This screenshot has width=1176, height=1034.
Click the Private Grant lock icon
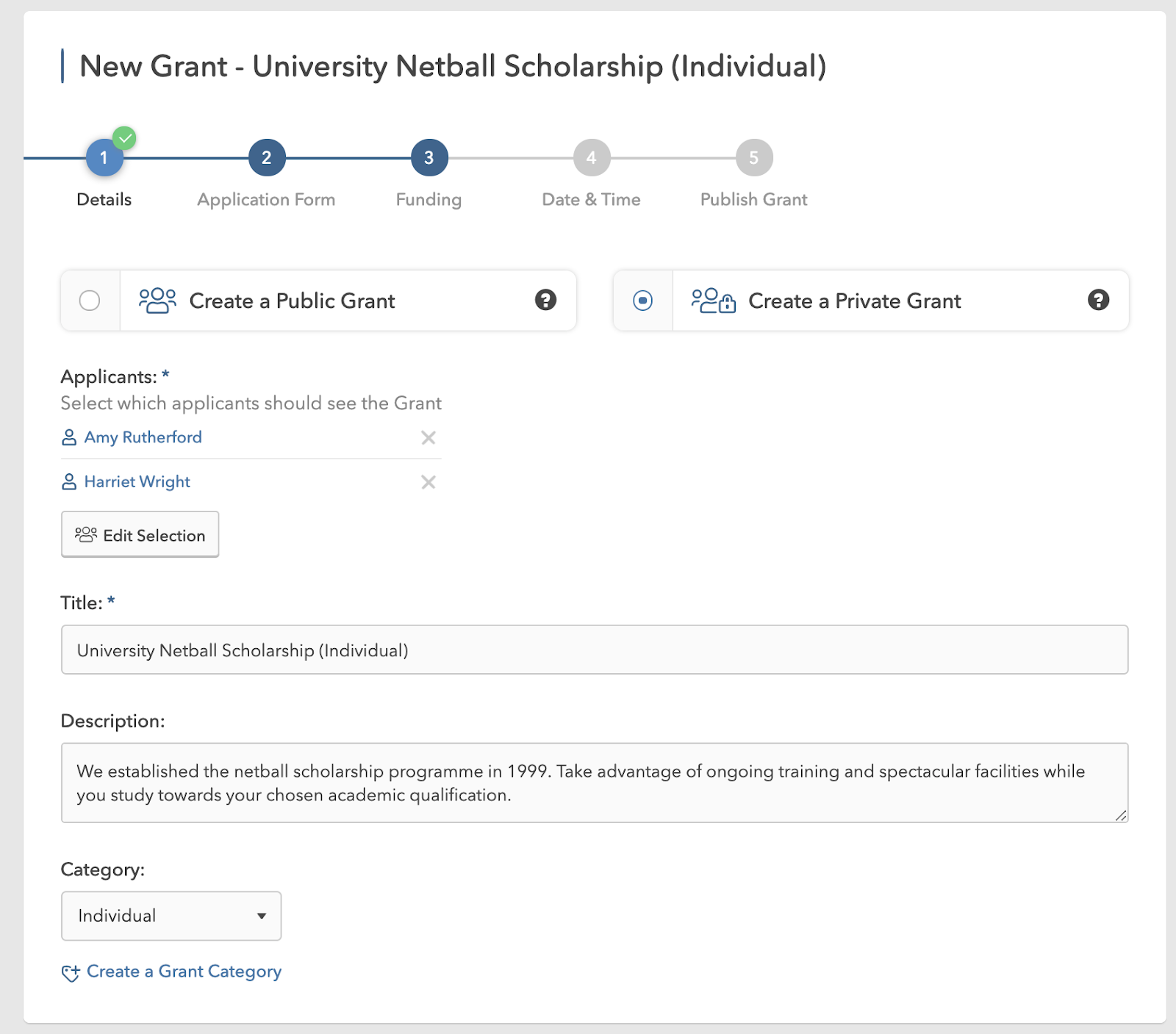pyautogui.click(x=727, y=304)
